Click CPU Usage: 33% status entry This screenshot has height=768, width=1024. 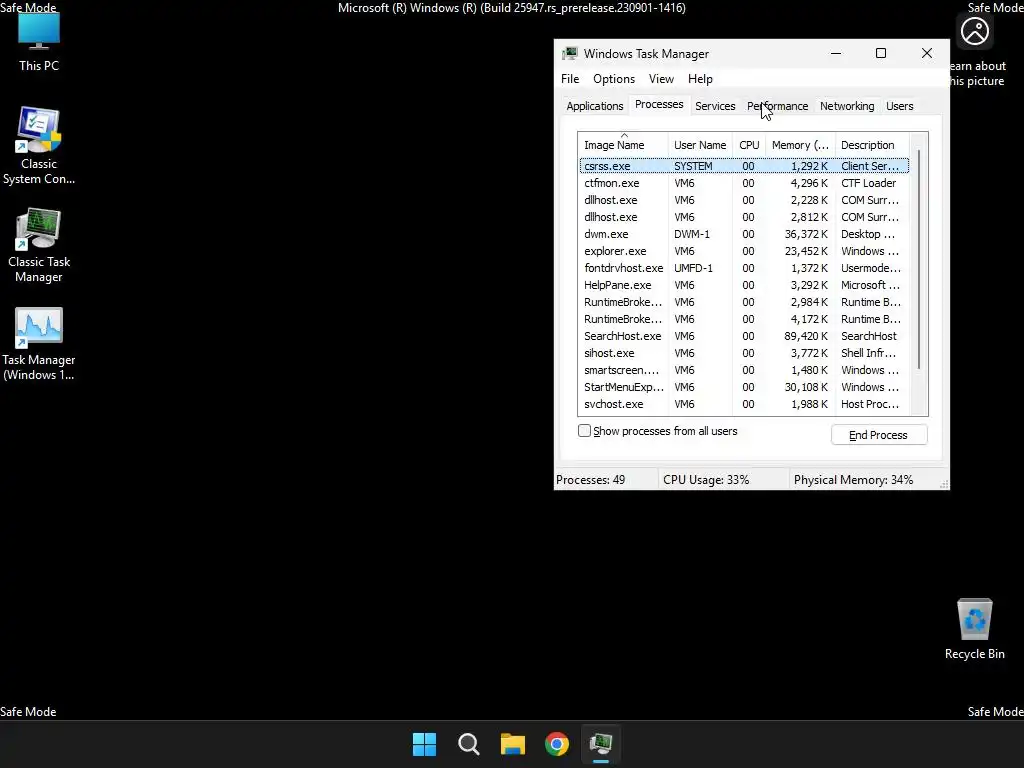coord(706,480)
